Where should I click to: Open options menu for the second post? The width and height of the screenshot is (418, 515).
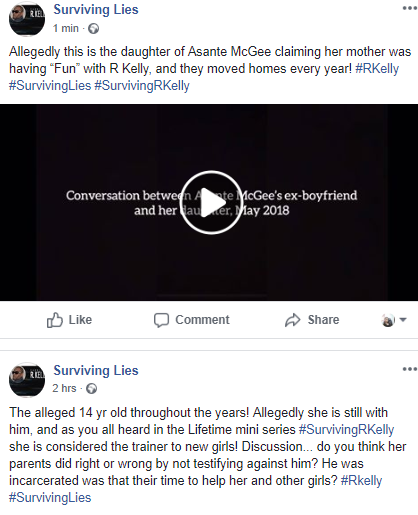click(410, 369)
